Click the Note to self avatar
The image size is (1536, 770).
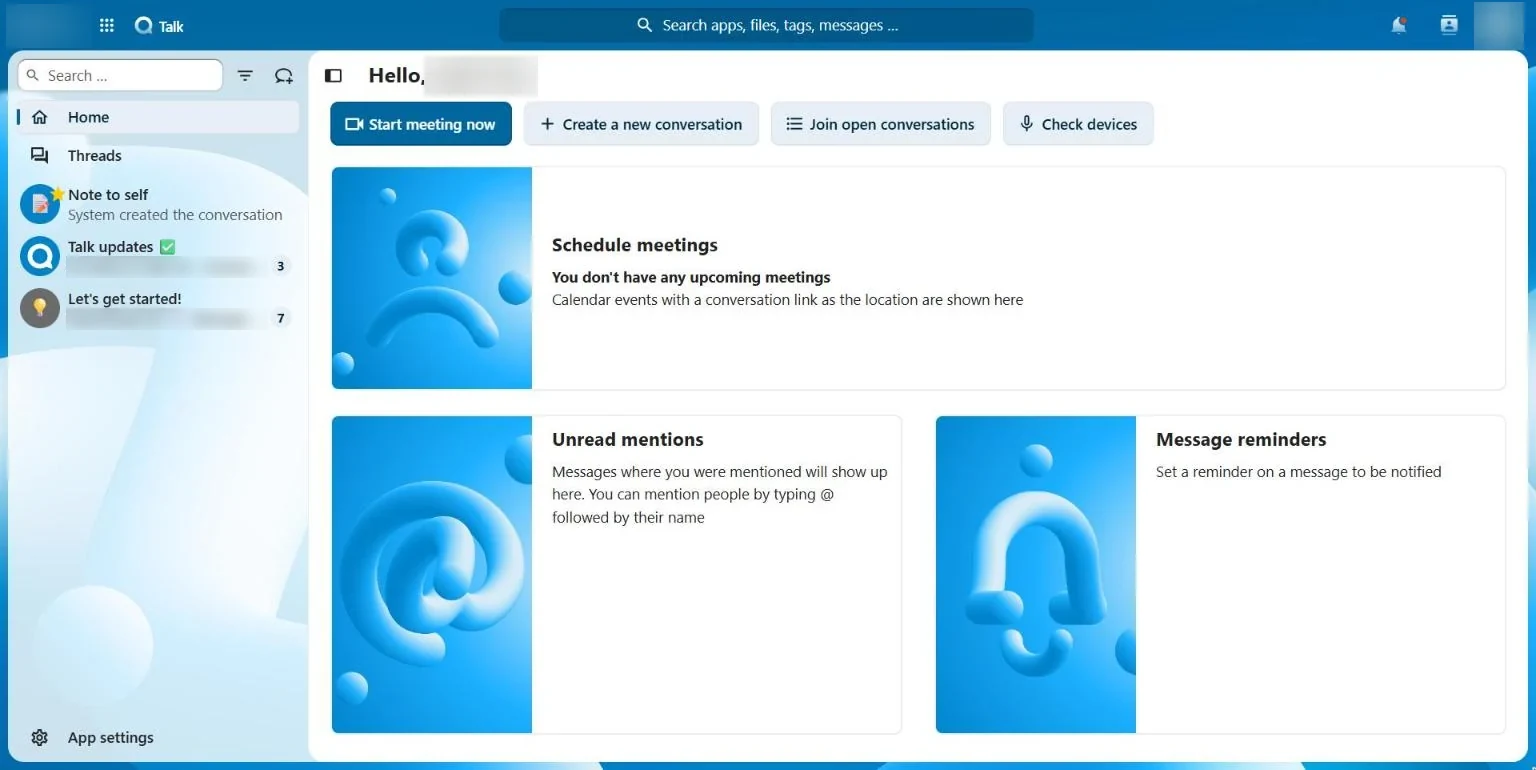40,204
